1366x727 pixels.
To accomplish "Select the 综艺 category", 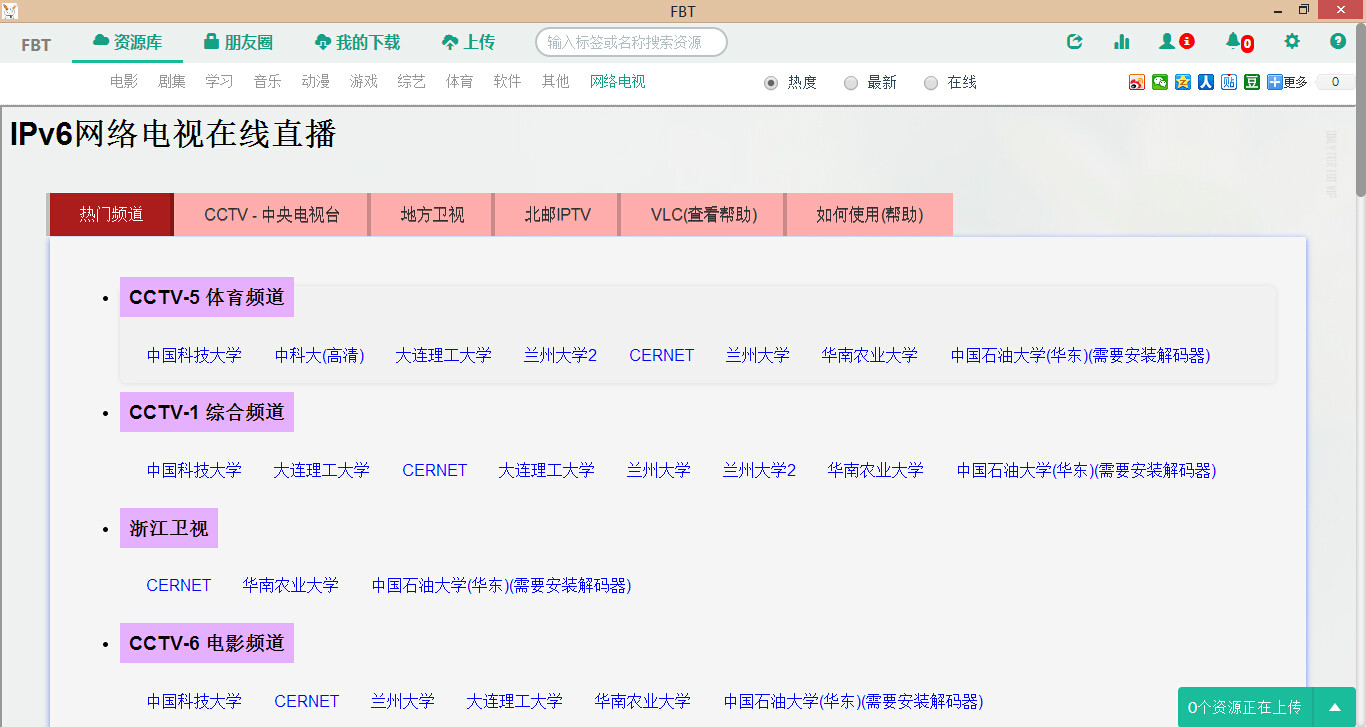I will [x=412, y=82].
